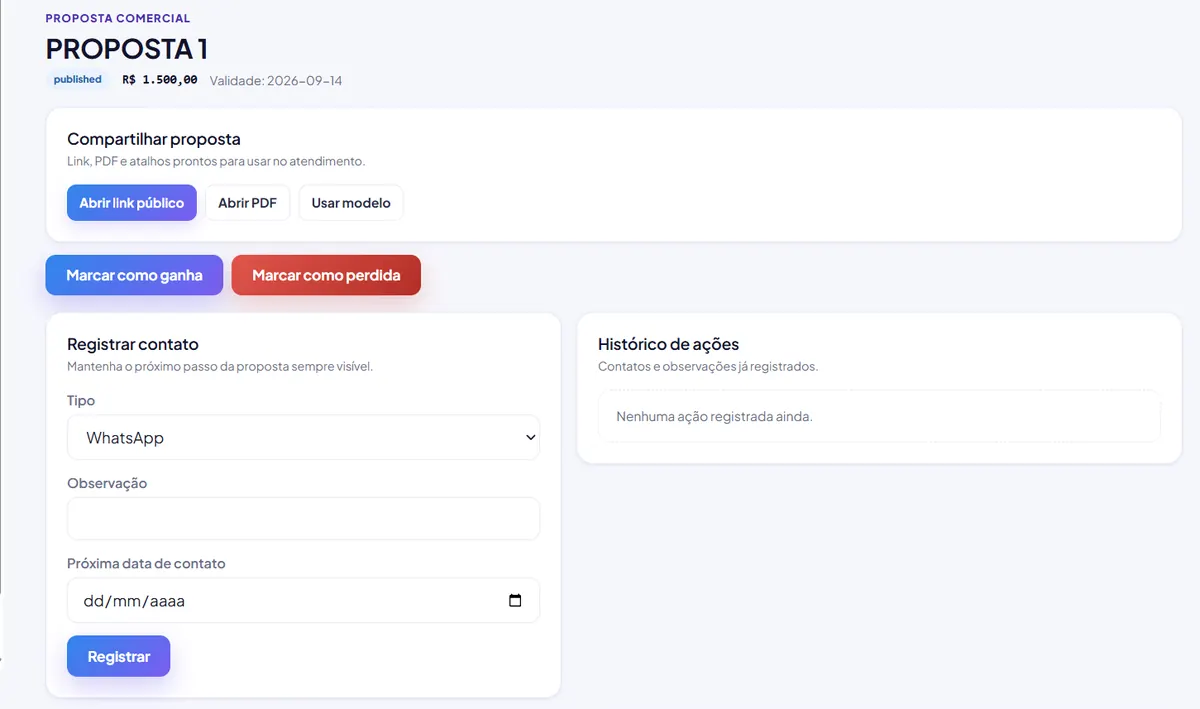
Task: Click the Observação field label
Action: (107, 484)
